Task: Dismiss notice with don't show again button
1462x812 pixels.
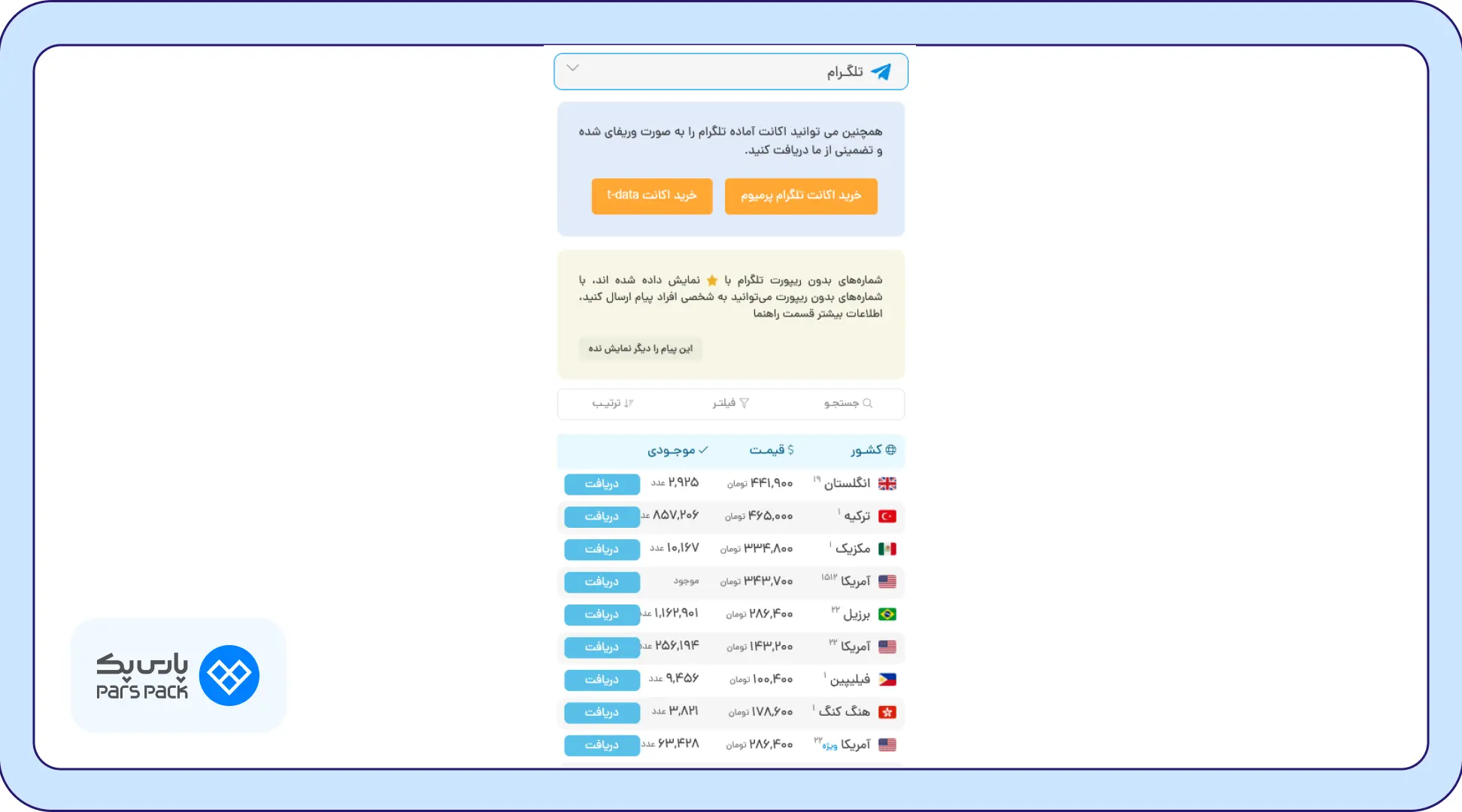Action: (641, 348)
